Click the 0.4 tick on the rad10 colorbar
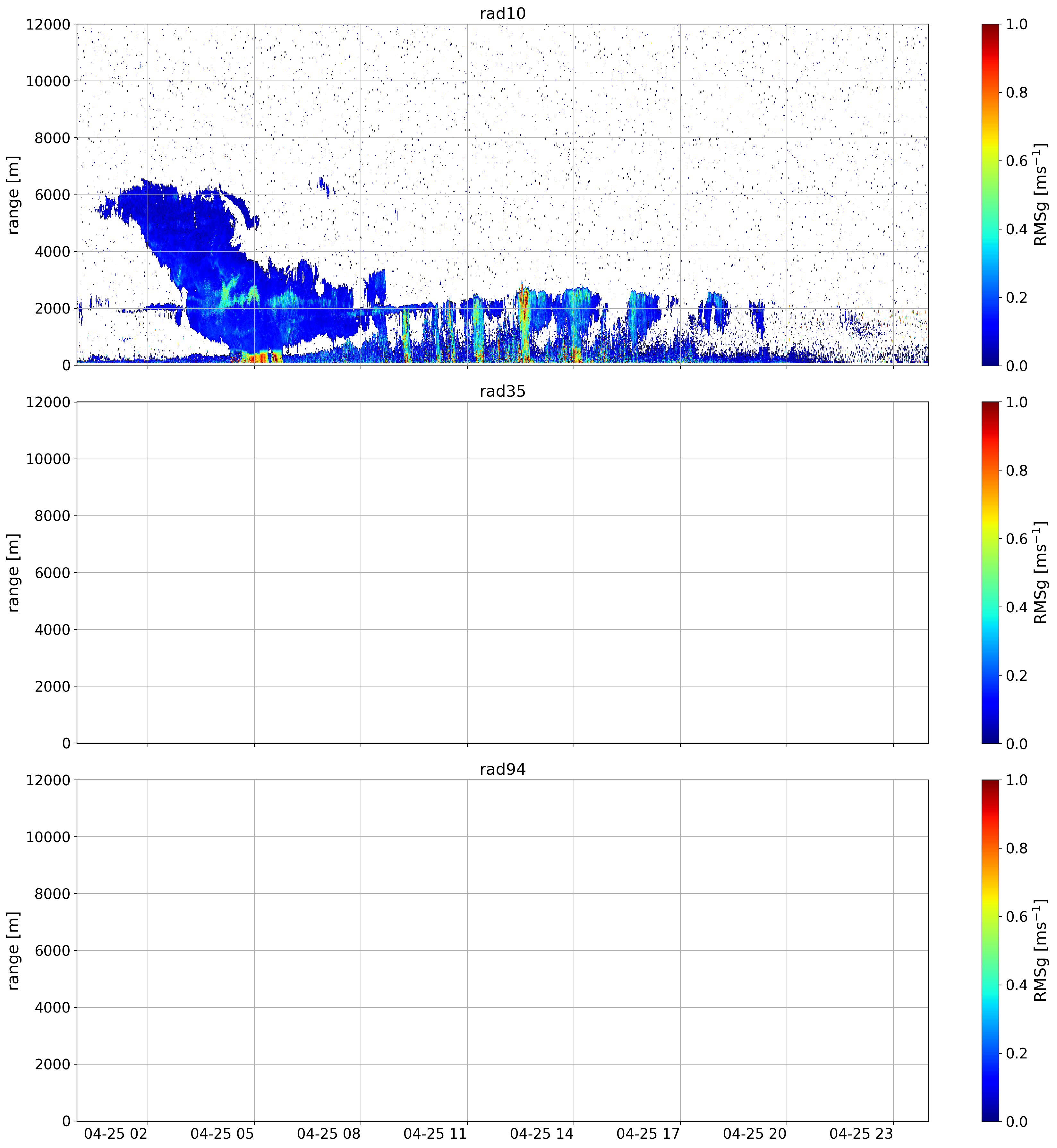The image size is (1057, 1148). (x=1016, y=229)
